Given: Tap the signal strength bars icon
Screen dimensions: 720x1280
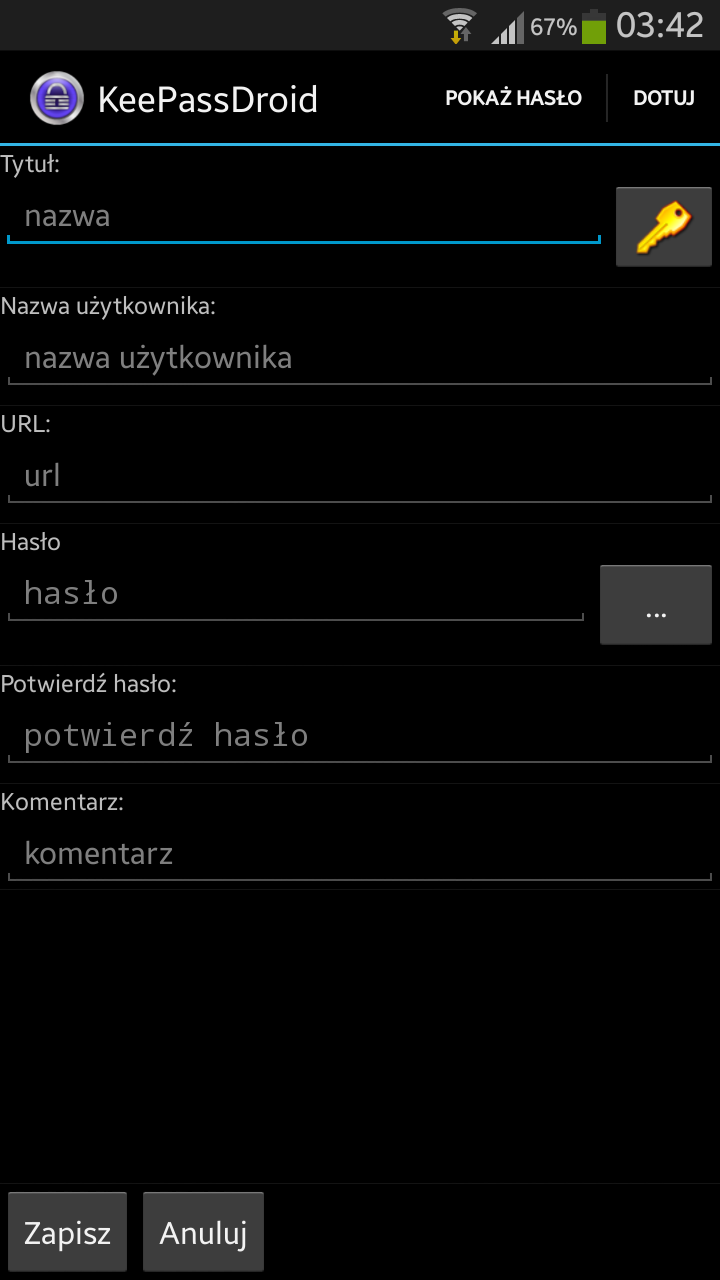Looking at the screenshot, I should (x=508, y=28).
